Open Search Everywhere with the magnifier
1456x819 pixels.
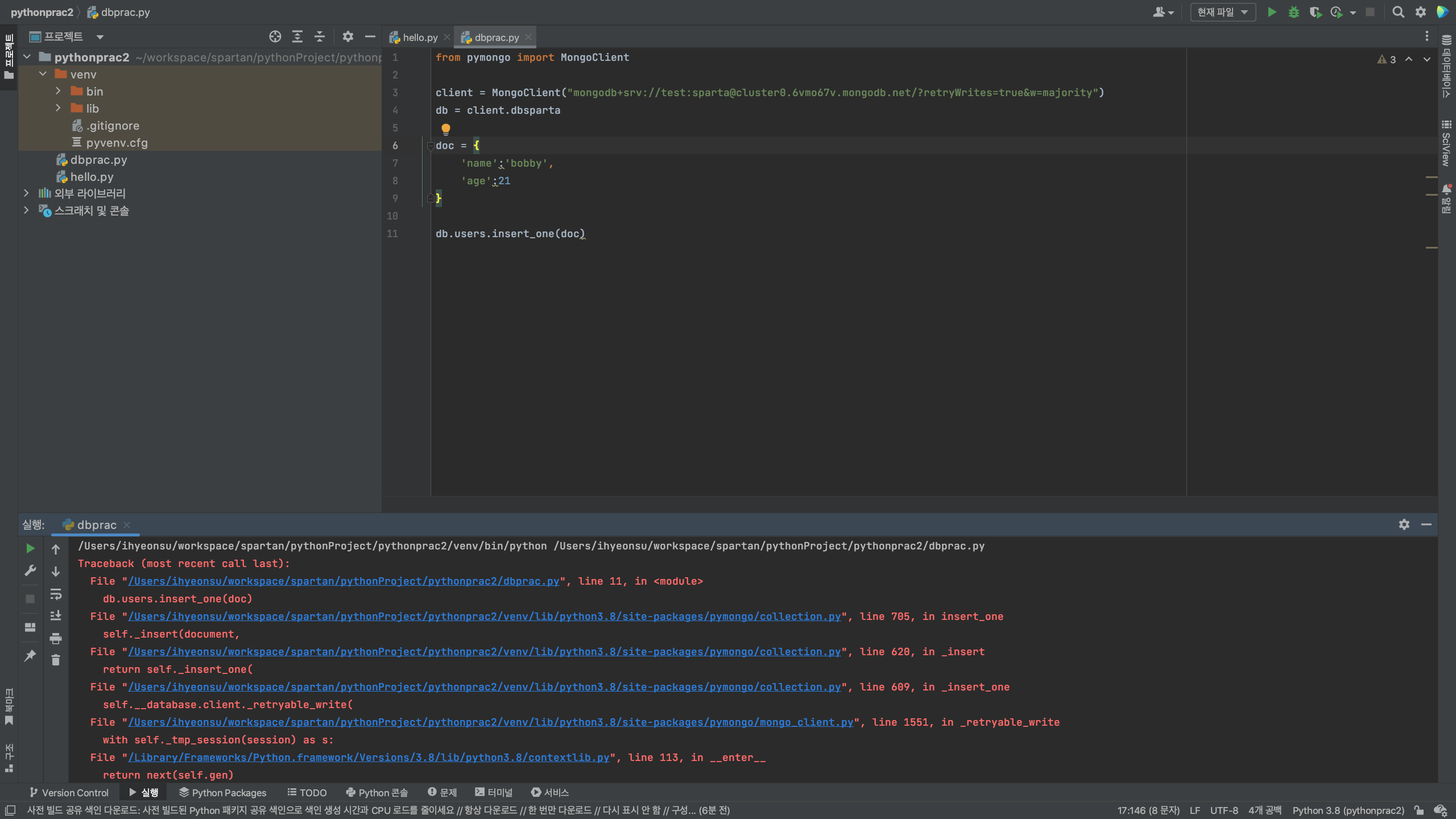[x=1398, y=12]
